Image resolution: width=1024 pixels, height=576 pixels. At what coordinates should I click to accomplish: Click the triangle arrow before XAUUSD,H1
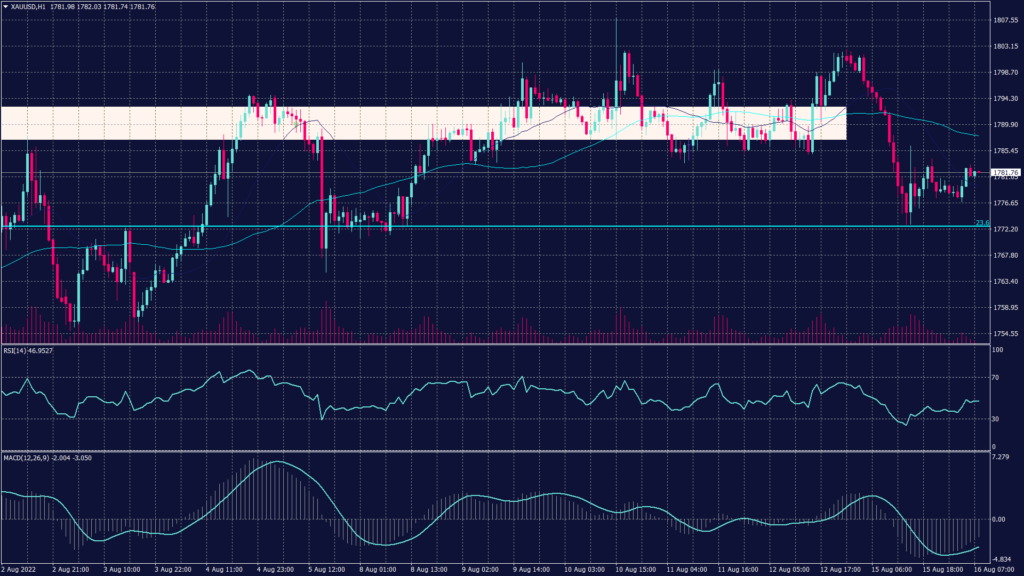(x=5, y=6)
